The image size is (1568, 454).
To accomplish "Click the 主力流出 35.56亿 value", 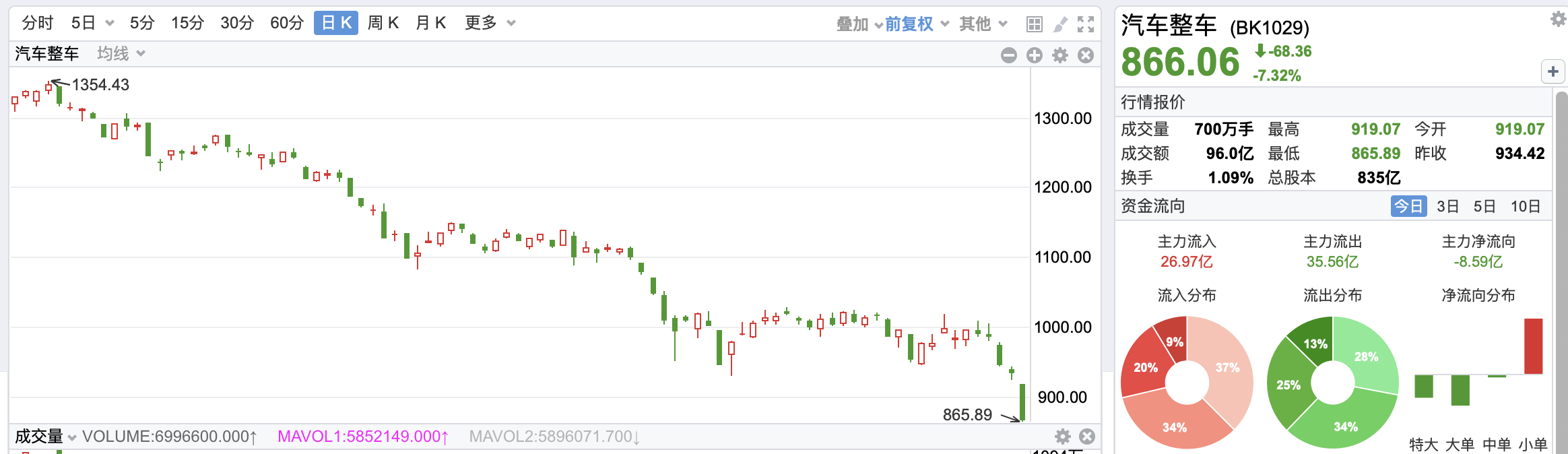I will 1333,261.
